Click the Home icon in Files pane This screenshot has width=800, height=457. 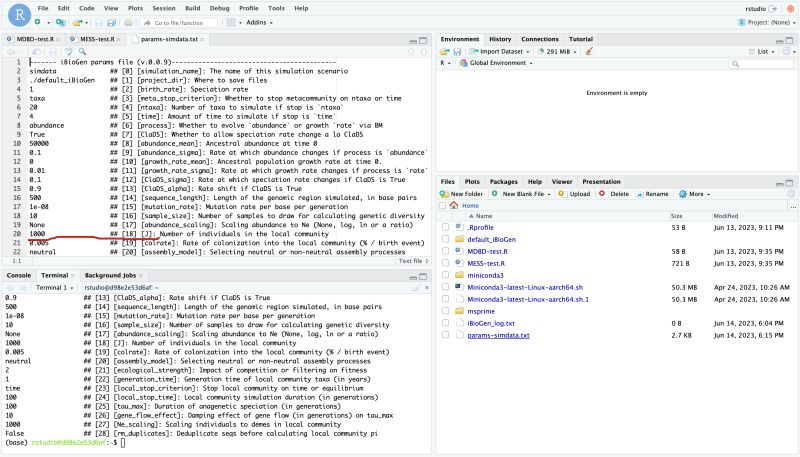pos(454,206)
